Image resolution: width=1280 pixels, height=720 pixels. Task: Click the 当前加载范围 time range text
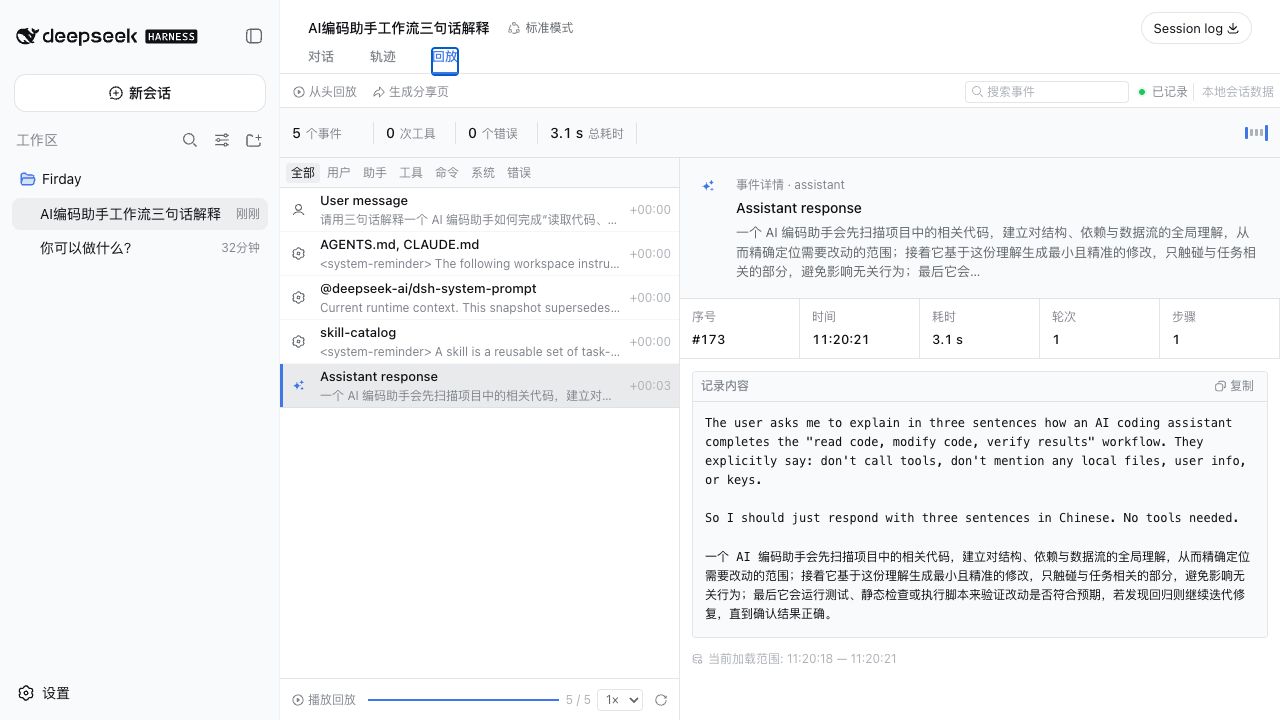[802, 658]
